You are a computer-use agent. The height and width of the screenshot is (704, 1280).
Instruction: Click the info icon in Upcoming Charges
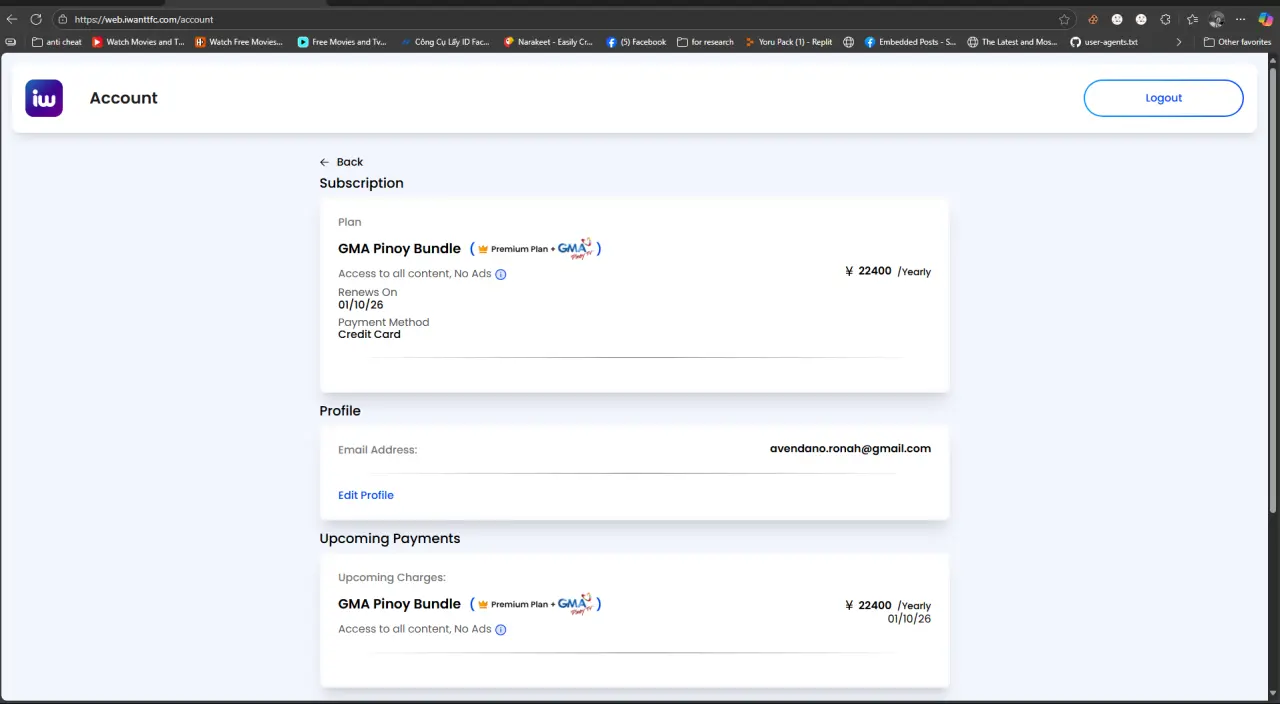501,630
